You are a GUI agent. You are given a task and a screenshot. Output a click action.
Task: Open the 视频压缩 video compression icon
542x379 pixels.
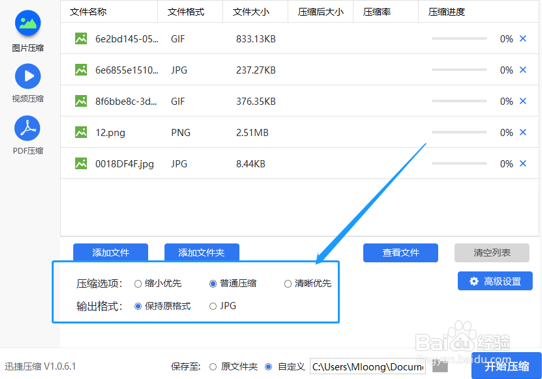28,76
